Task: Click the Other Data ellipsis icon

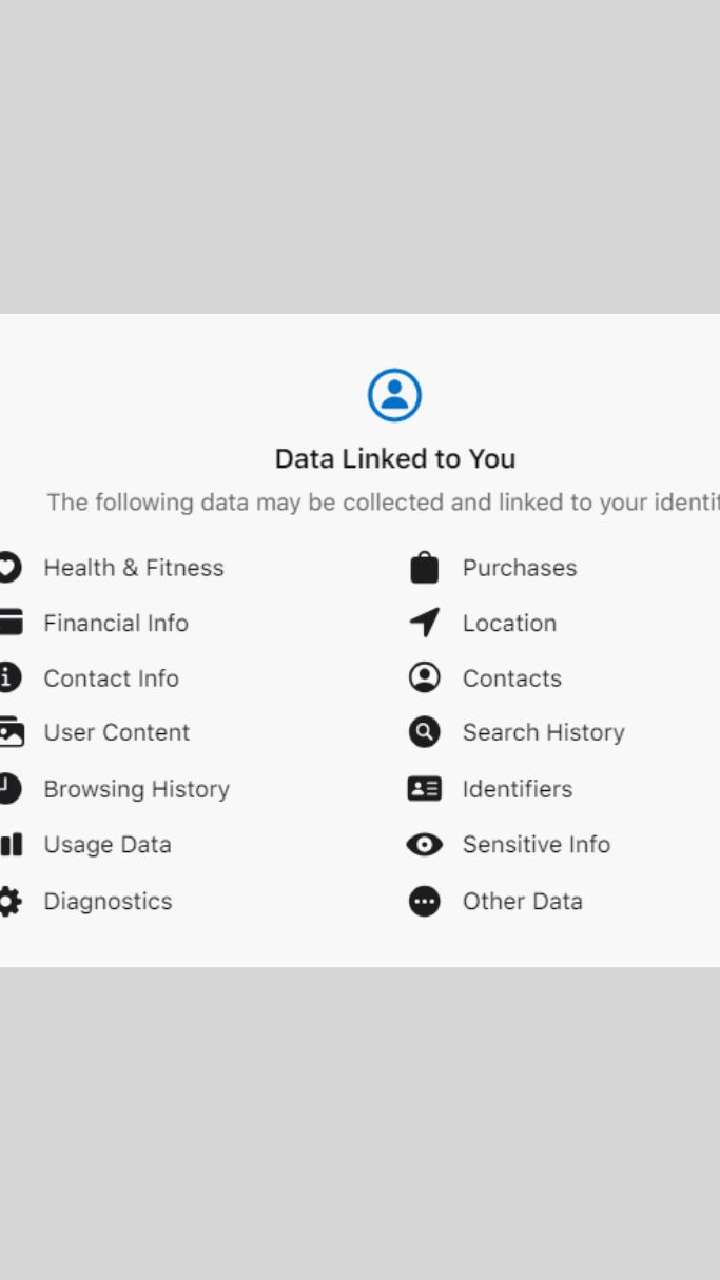Action: point(425,901)
